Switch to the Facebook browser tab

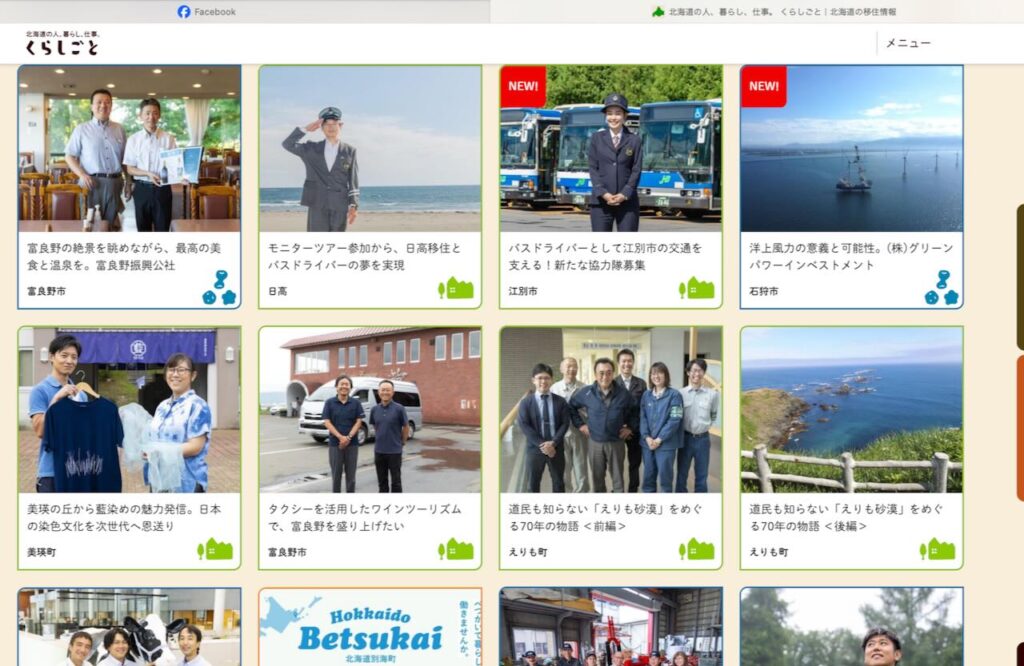pyautogui.click(x=207, y=12)
